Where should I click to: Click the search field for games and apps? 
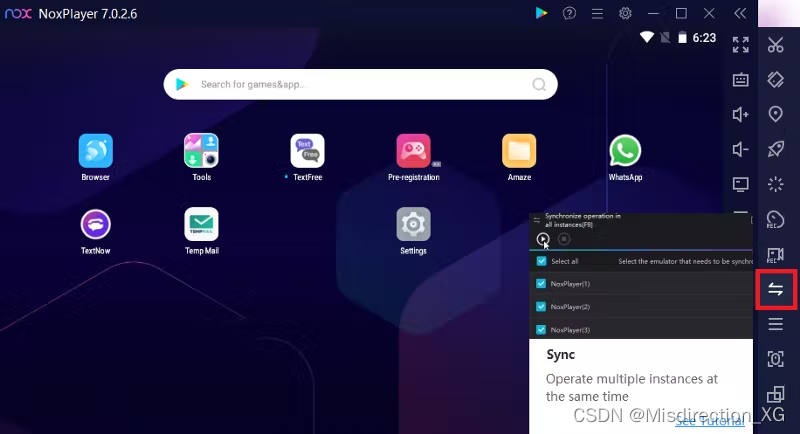tap(360, 84)
